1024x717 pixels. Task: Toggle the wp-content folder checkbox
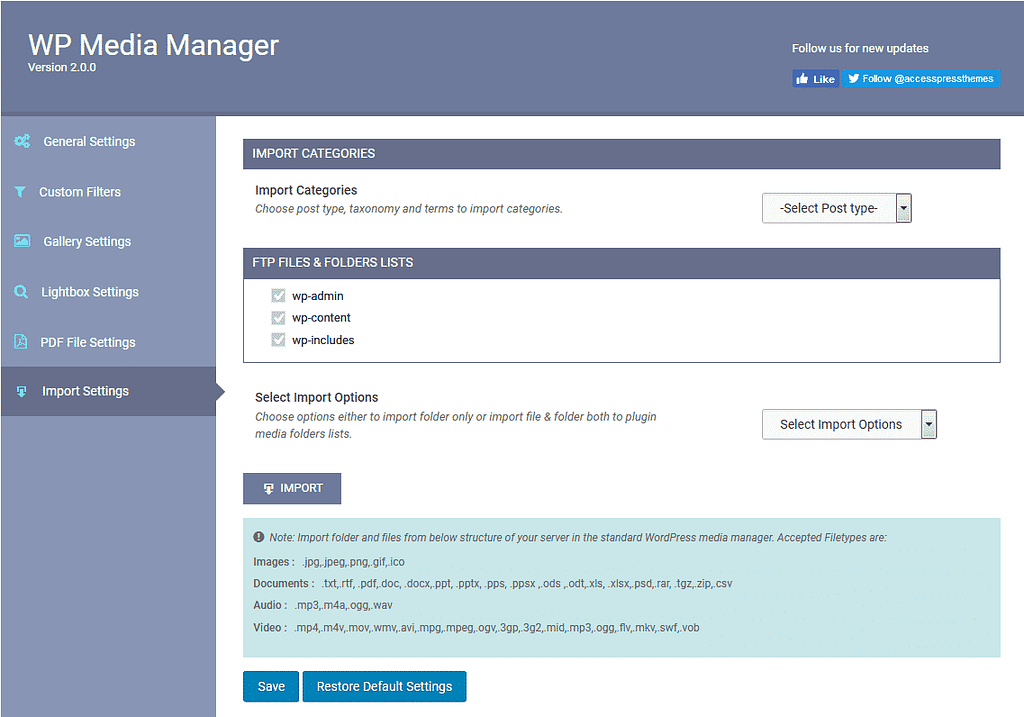[278, 317]
